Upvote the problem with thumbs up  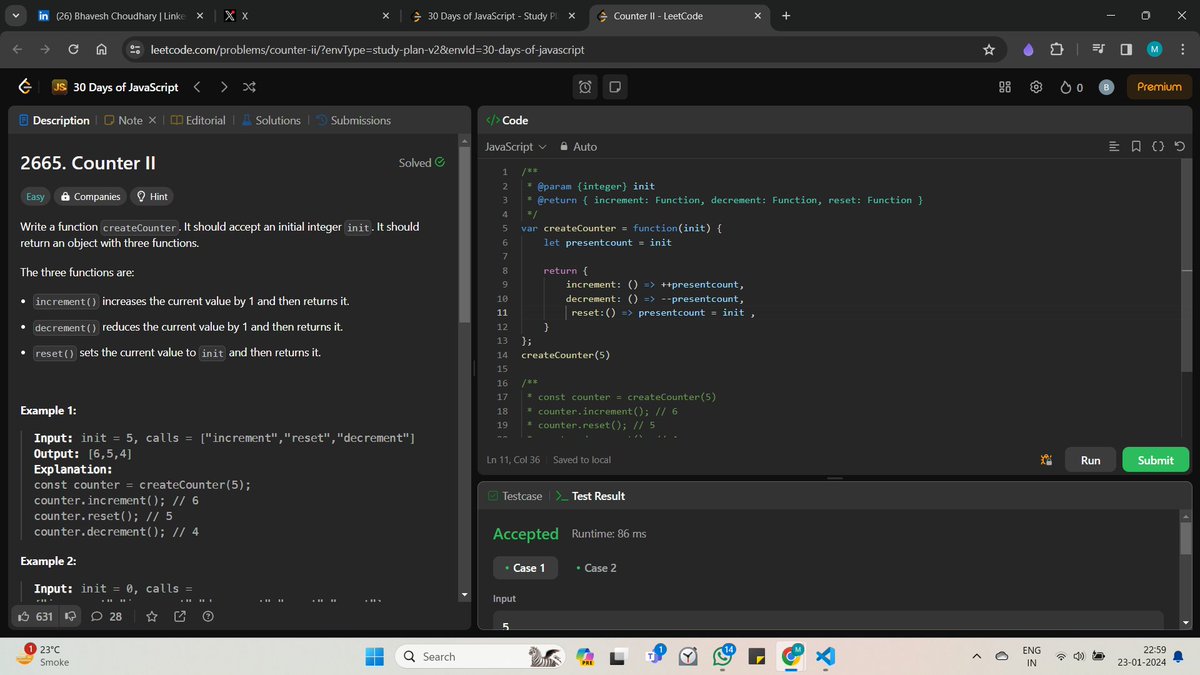point(36,616)
